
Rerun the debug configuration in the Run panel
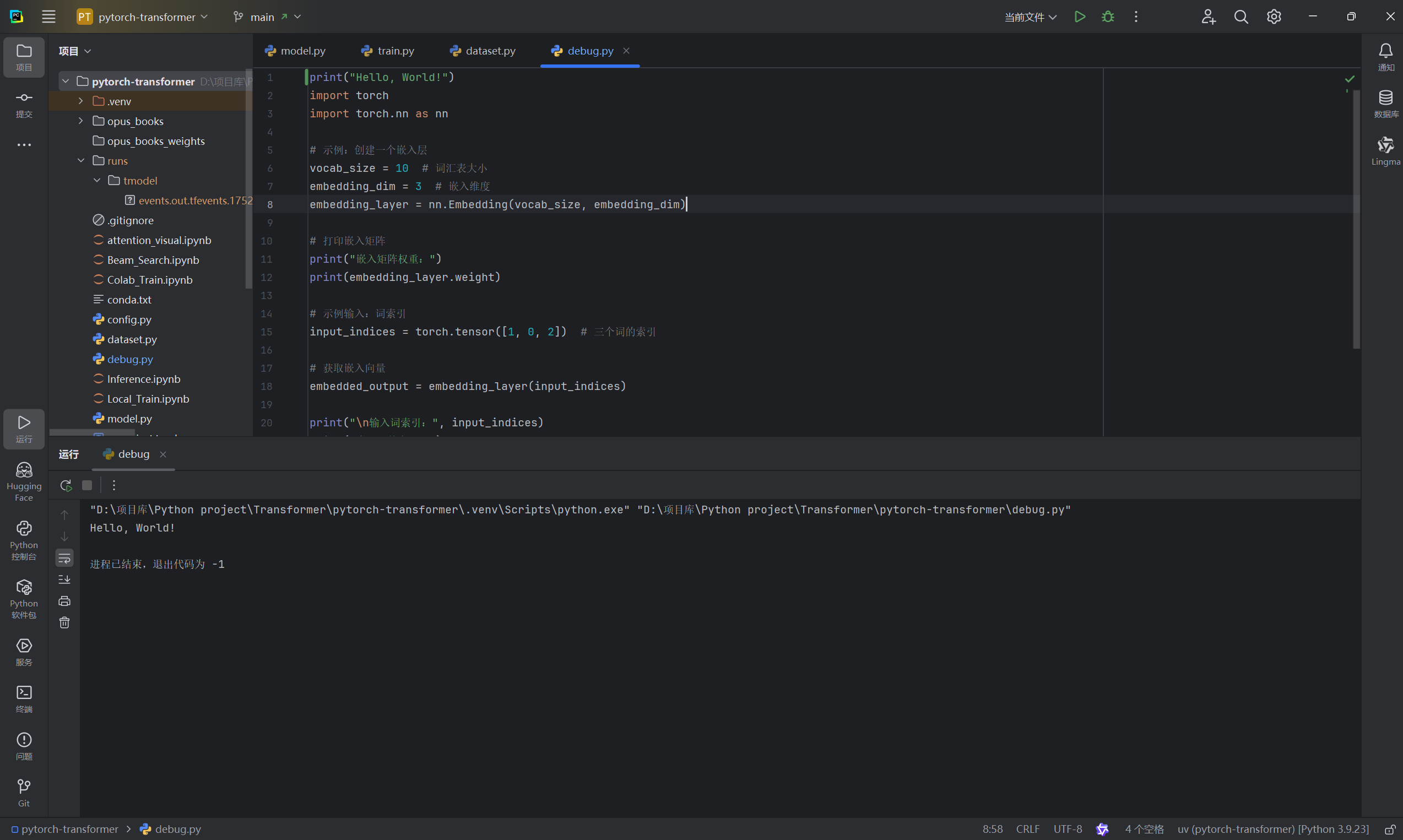pos(66,485)
